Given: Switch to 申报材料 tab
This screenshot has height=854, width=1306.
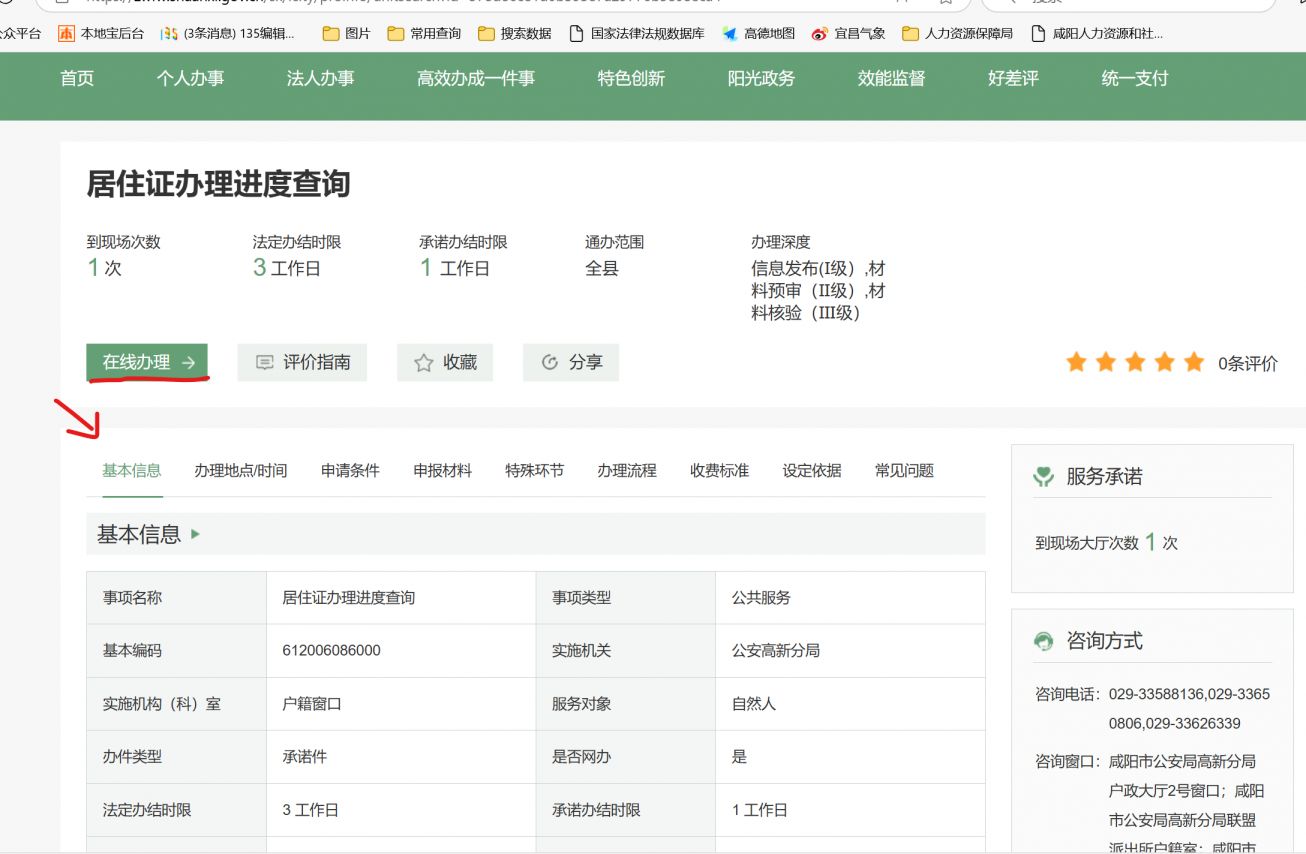Looking at the screenshot, I should (x=442, y=470).
